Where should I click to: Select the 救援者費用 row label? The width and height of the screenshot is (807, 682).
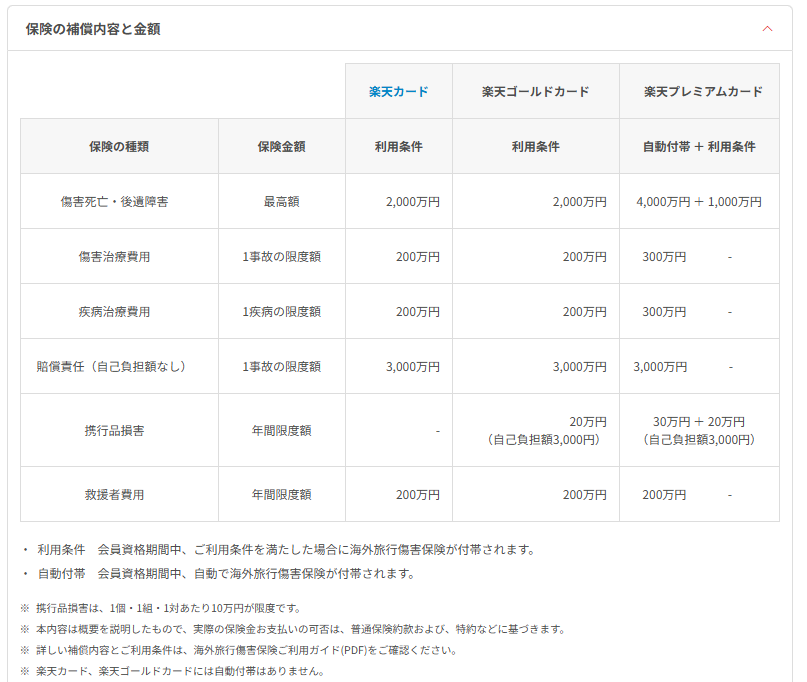pyautogui.click(x=114, y=495)
